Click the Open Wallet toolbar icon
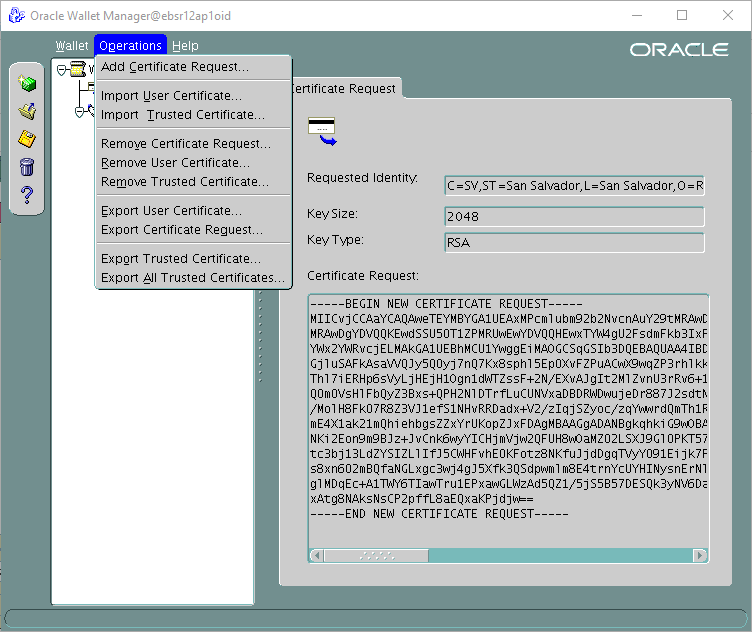This screenshot has width=752, height=632. coord(27,111)
